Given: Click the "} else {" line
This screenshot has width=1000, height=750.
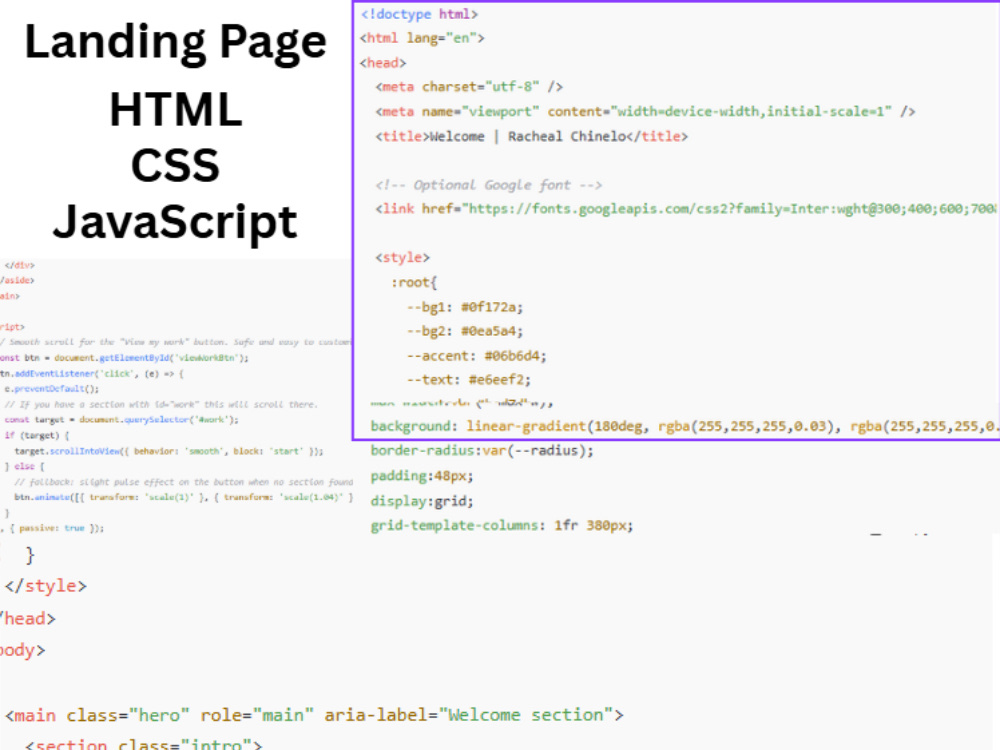Looking at the screenshot, I should 25,466.
